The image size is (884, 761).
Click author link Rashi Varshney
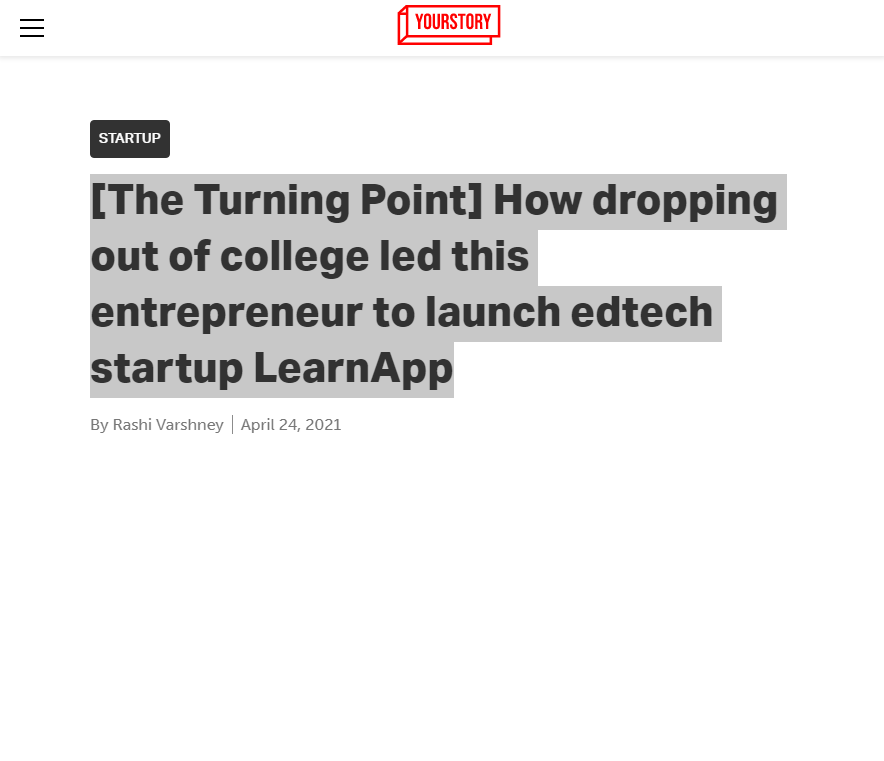click(x=168, y=424)
